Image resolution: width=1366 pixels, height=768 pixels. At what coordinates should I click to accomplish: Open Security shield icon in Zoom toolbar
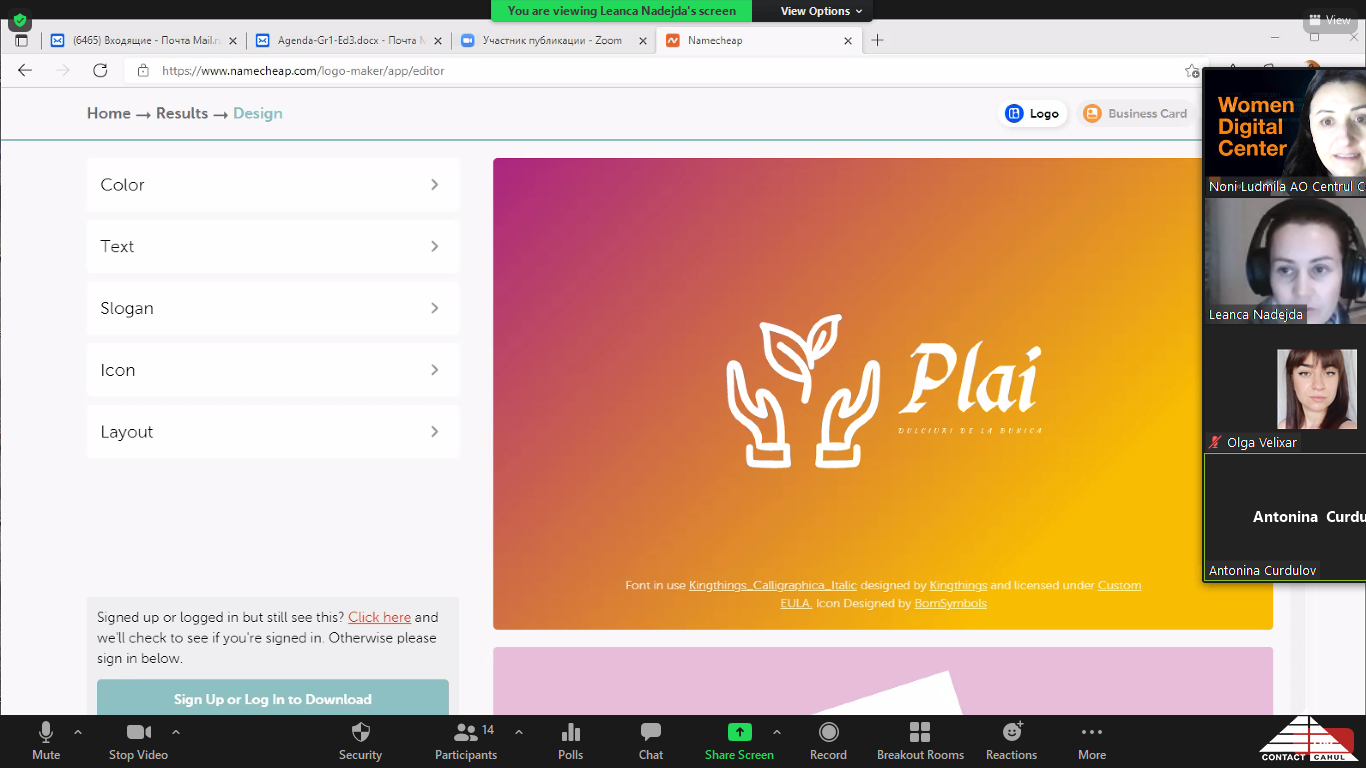(360, 733)
